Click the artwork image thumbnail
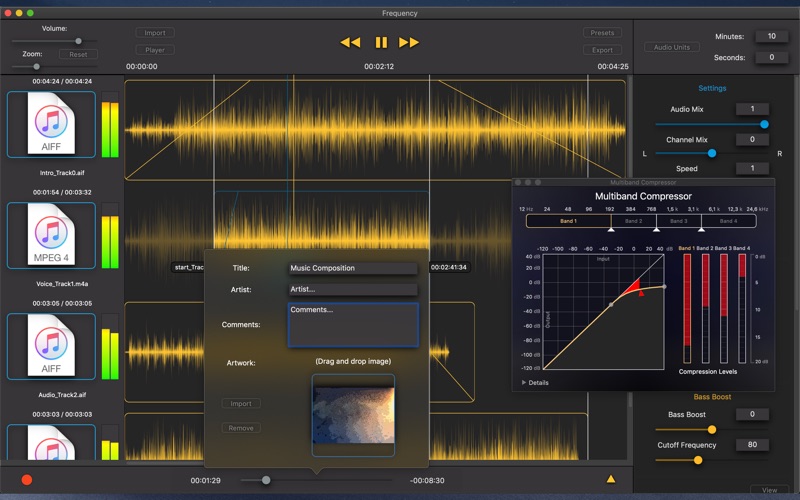 [x=353, y=415]
